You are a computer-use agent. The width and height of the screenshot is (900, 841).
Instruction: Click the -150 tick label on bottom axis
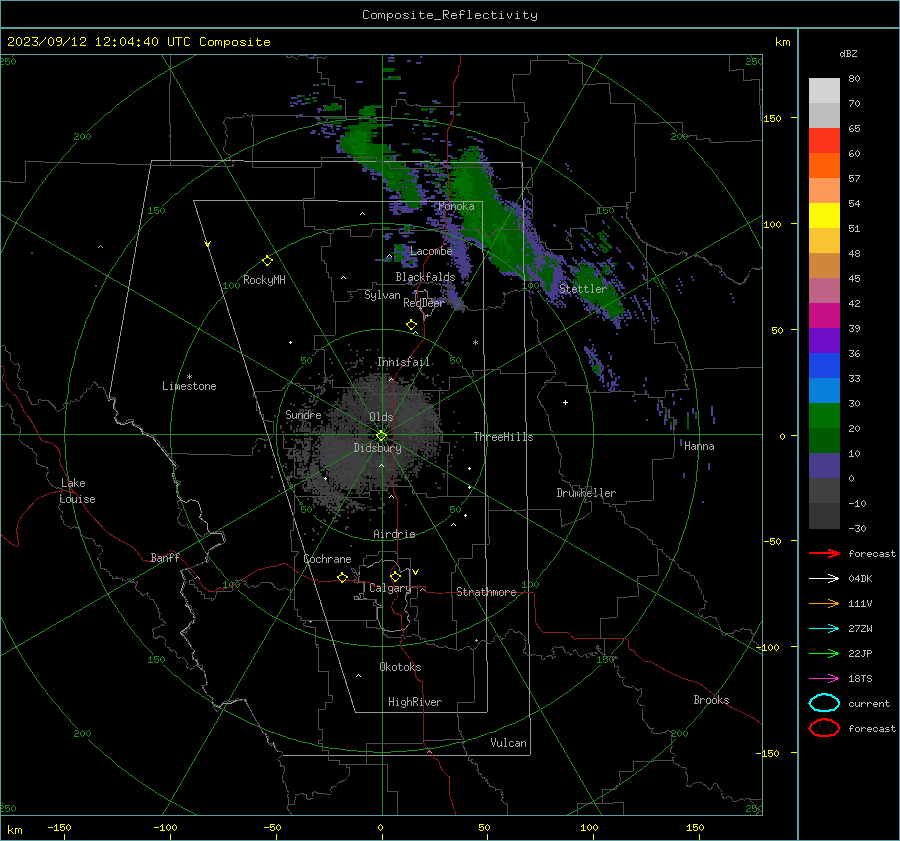(x=59, y=827)
